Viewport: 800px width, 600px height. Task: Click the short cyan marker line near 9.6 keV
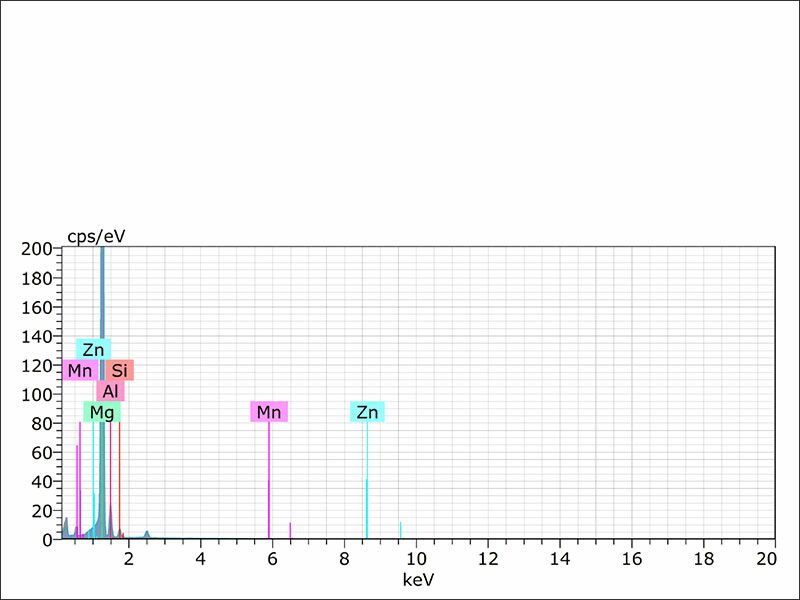(401, 530)
